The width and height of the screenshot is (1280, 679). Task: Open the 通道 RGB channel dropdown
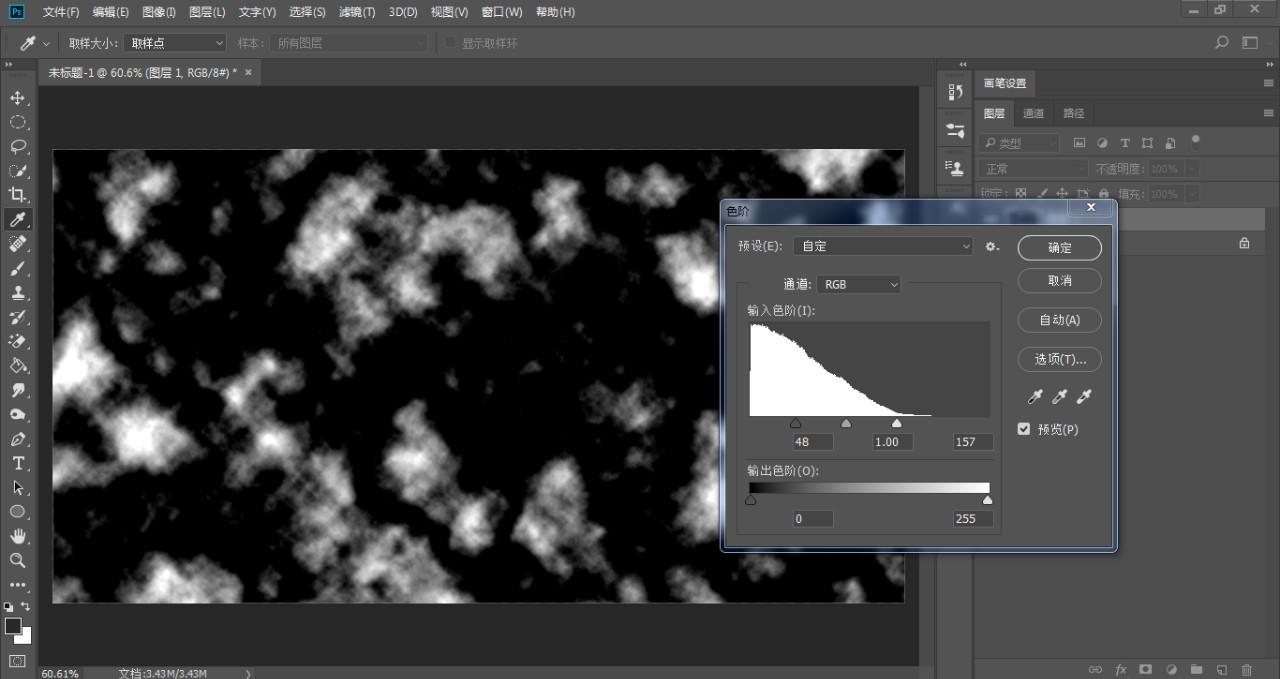859,285
